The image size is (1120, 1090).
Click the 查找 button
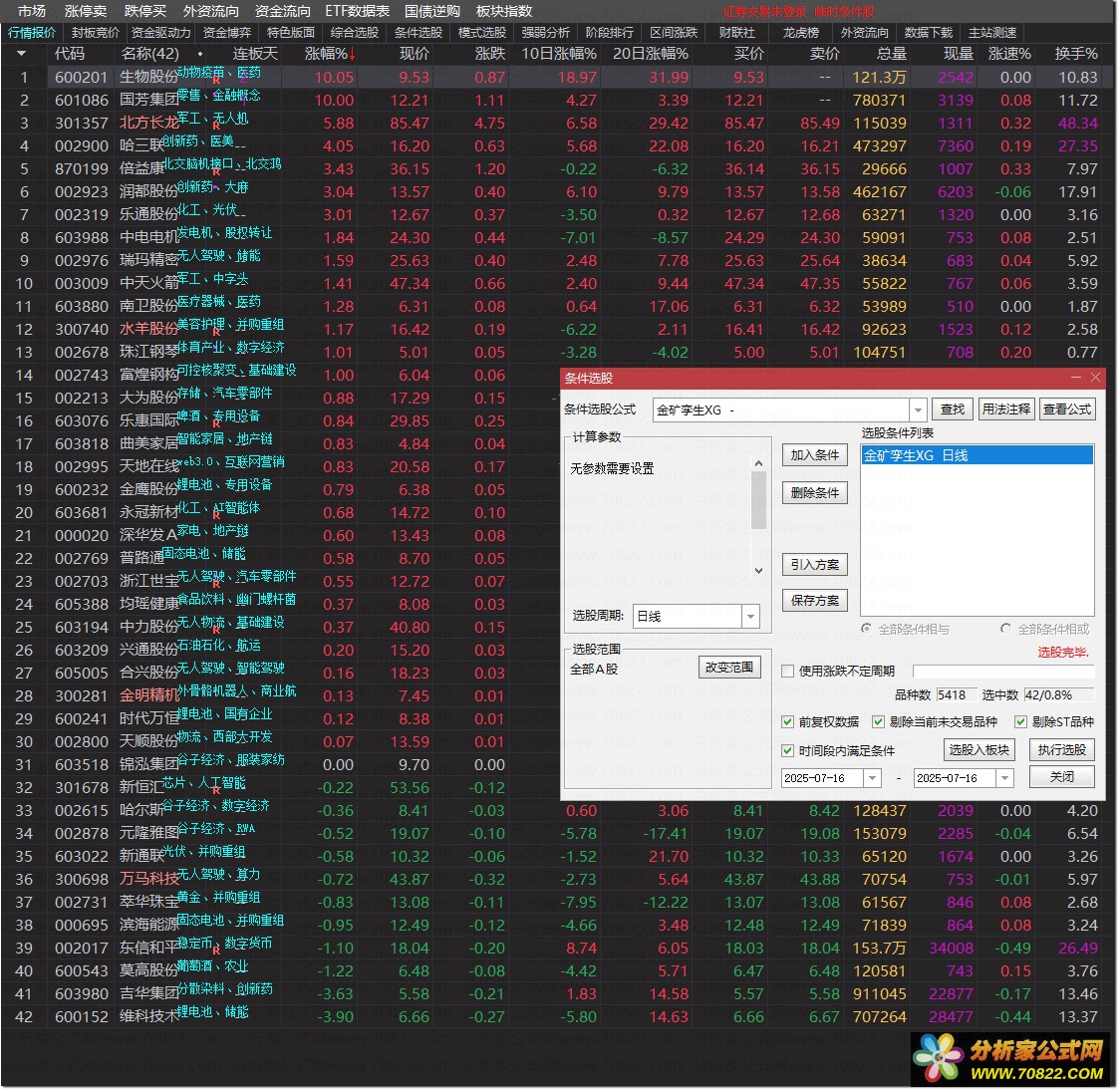coord(953,409)
